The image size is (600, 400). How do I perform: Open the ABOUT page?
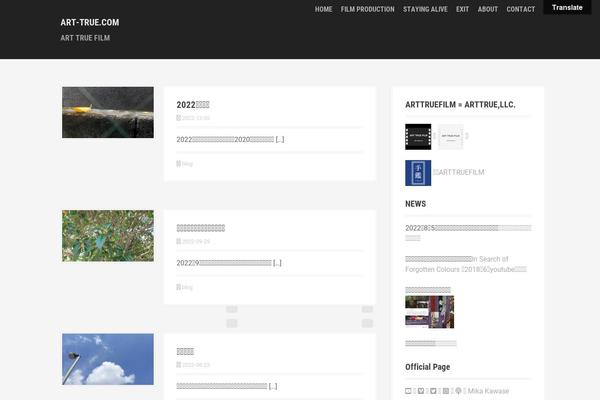tap(488, 9)
